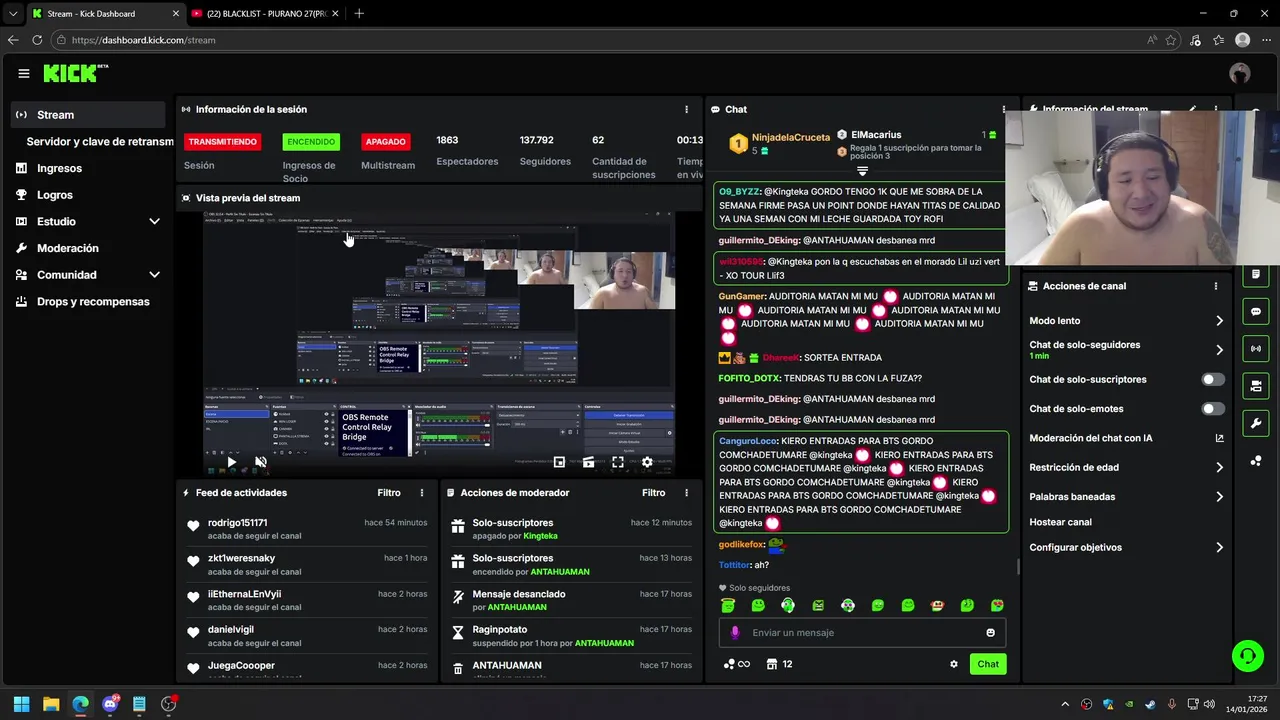Open the shop icon showing 12

(x=779, y=664)
